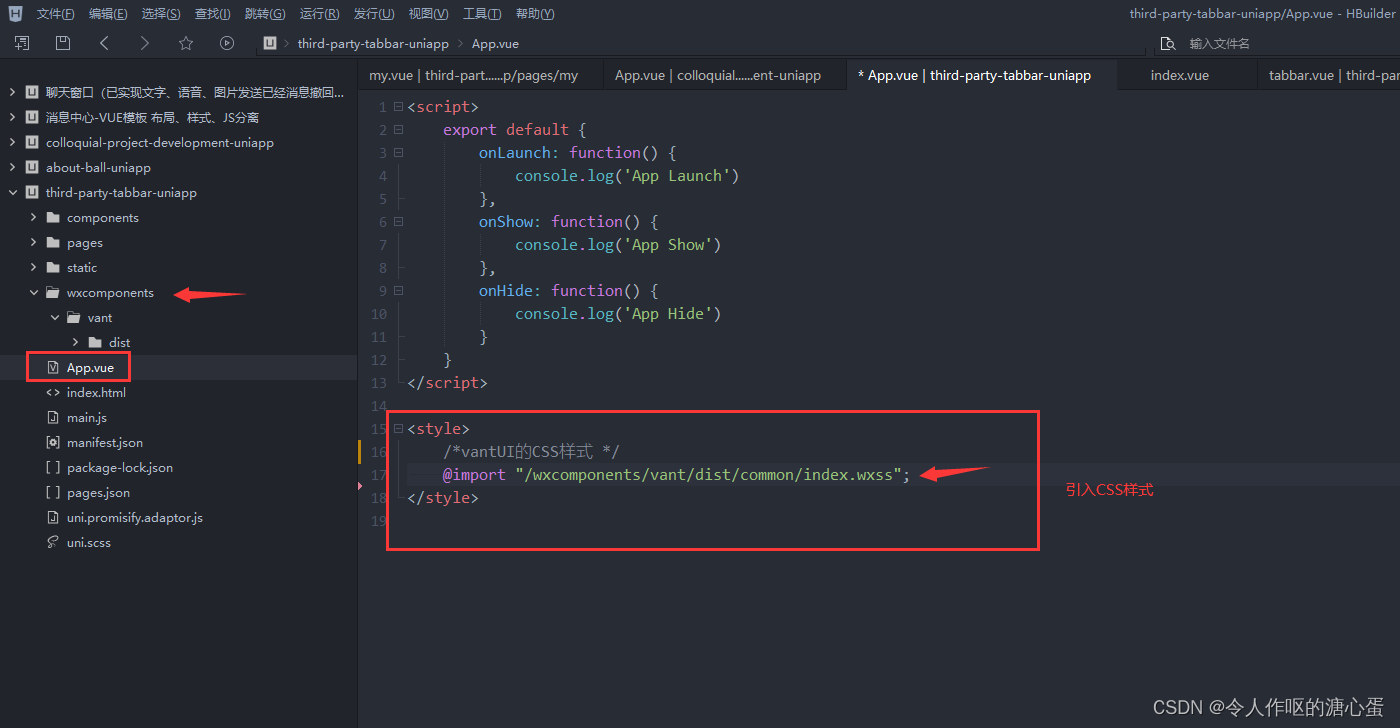Expand the 聊天窗口 project

click(12, 92)
